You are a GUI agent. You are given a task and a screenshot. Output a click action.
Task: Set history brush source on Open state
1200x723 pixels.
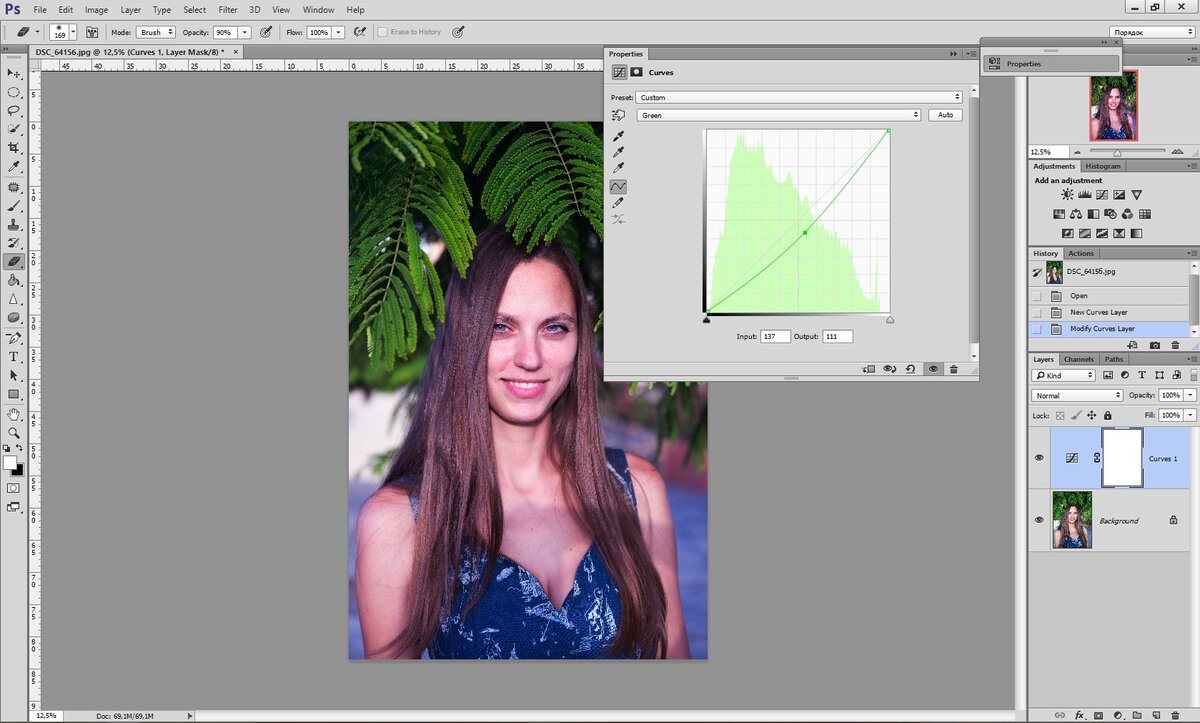(1037, 296)
